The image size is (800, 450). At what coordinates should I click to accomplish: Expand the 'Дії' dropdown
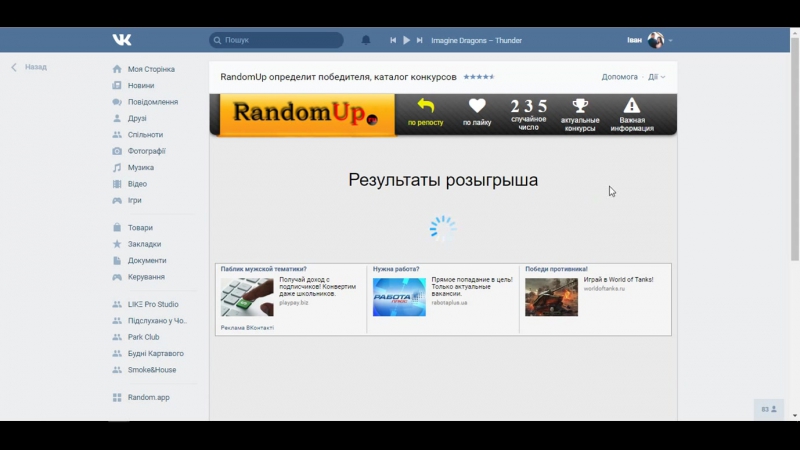656,77
